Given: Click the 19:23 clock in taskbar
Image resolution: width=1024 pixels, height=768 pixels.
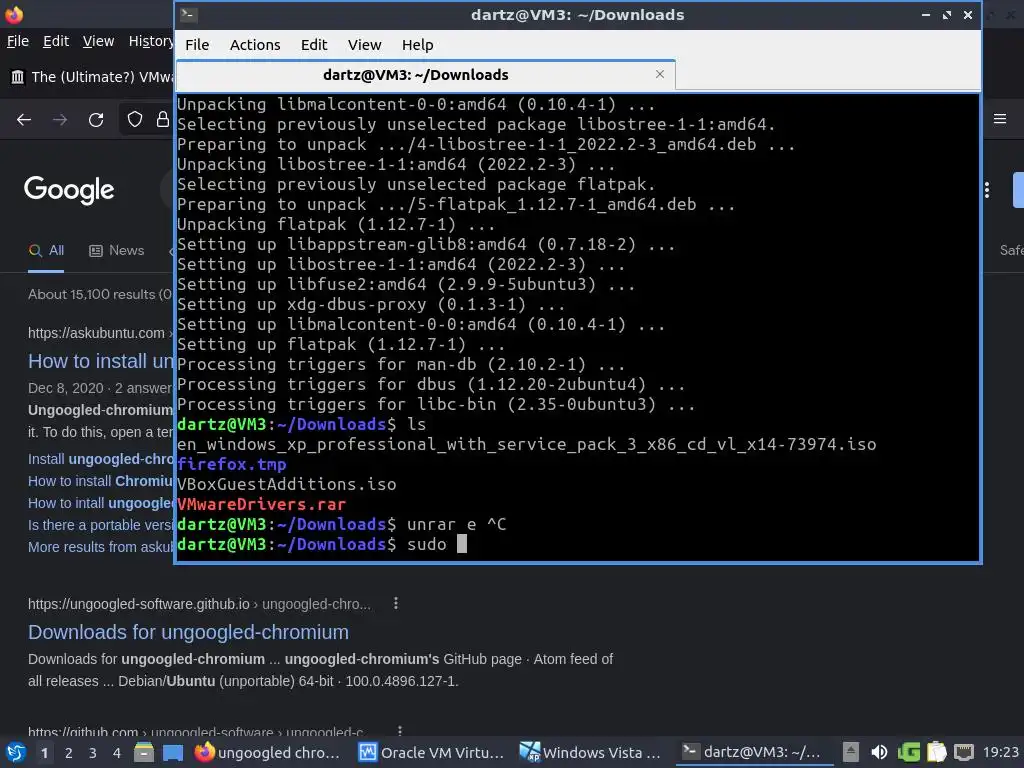Looking at the screenshot, I should pyautogui.click(x=1000, y=752).
